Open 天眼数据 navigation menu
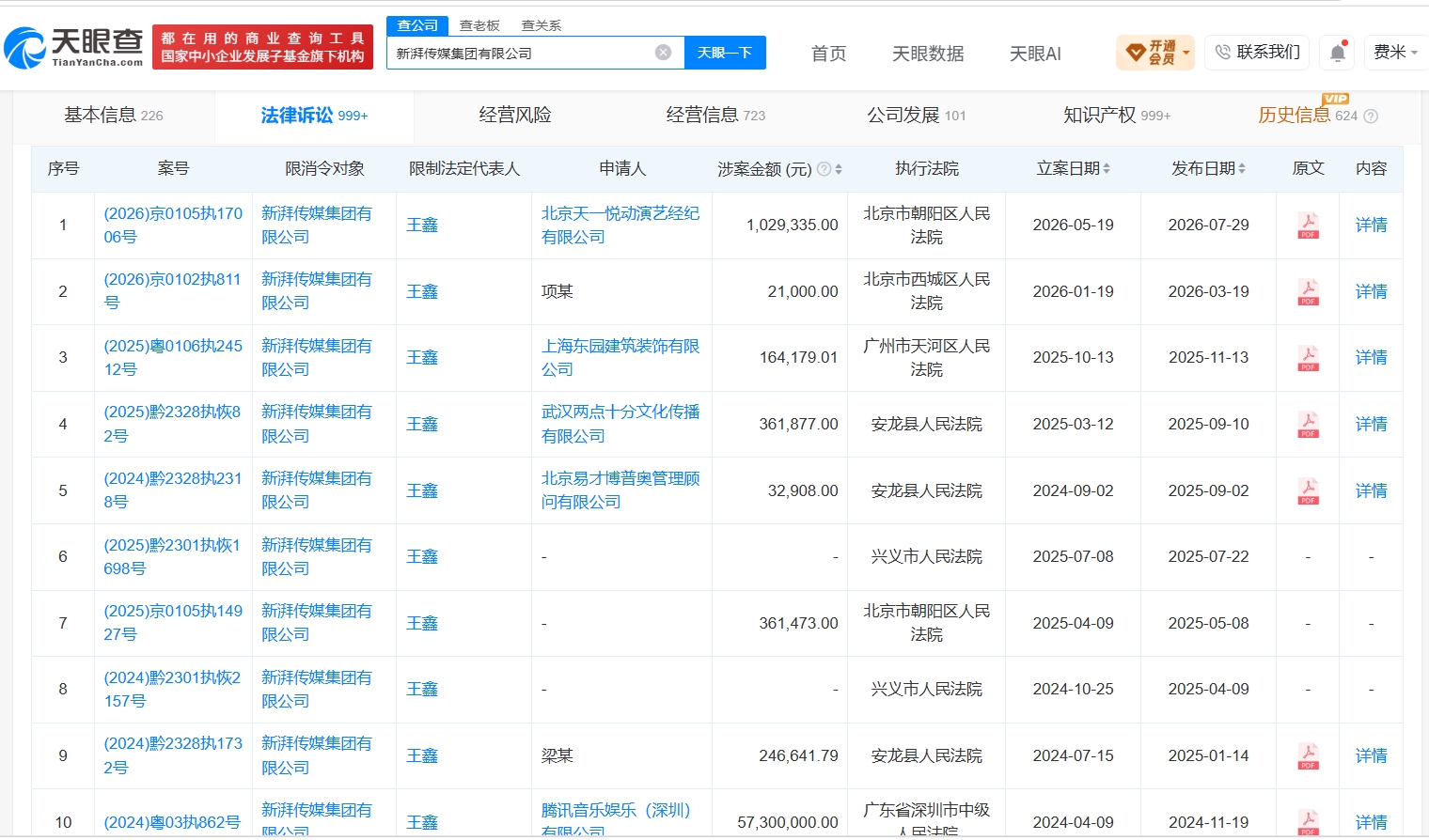The image size is (1429, 840). (928, 54)
